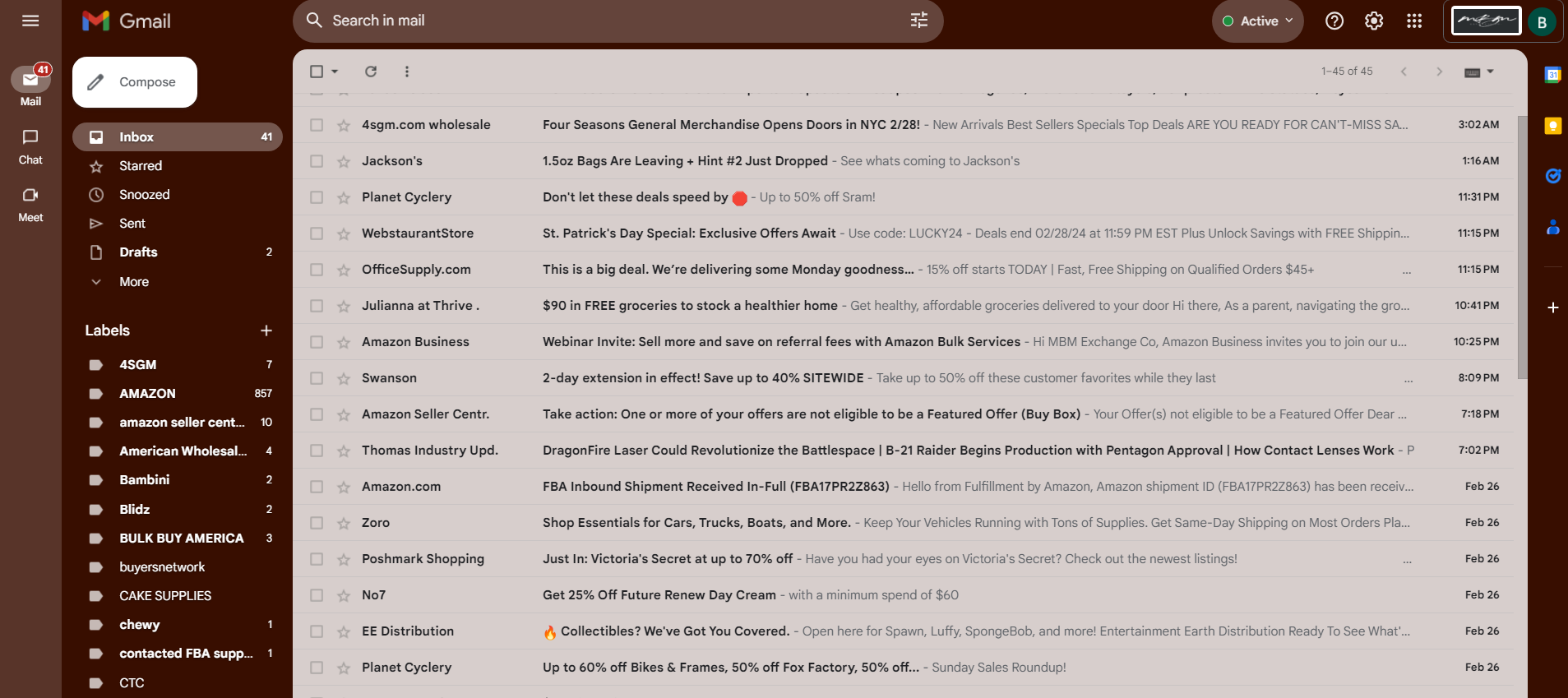The height and width of the screenshot is (698, 1568).
Task: Select the Swanson email checkbox
Action: [x=317, y=378]
